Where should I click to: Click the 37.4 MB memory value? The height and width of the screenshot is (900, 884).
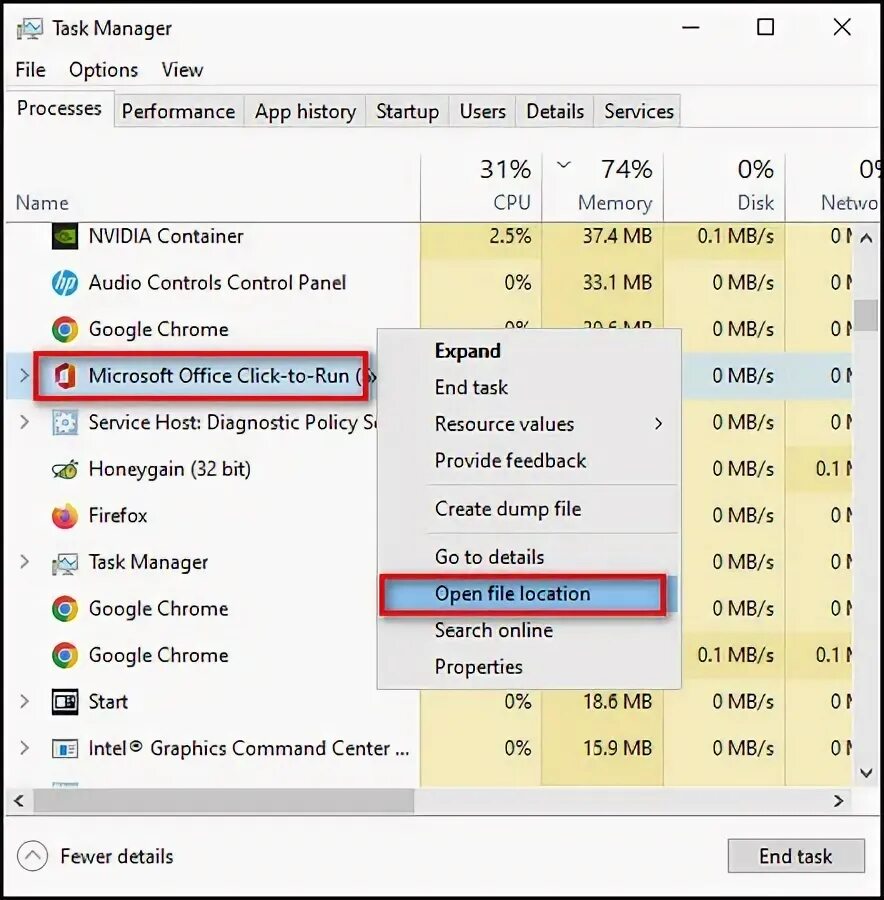617,236
